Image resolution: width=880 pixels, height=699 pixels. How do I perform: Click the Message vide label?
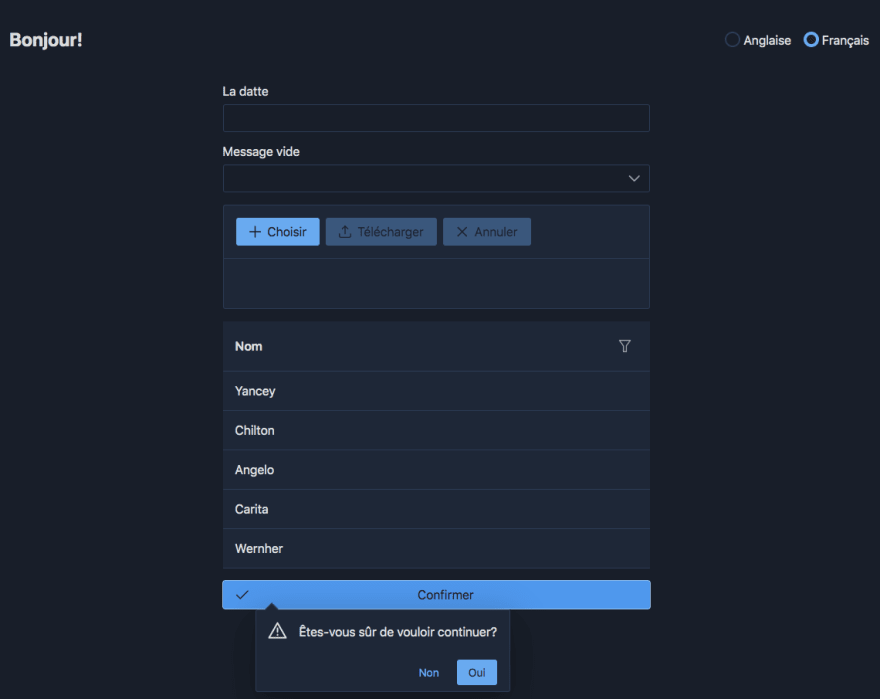(261, 152)
